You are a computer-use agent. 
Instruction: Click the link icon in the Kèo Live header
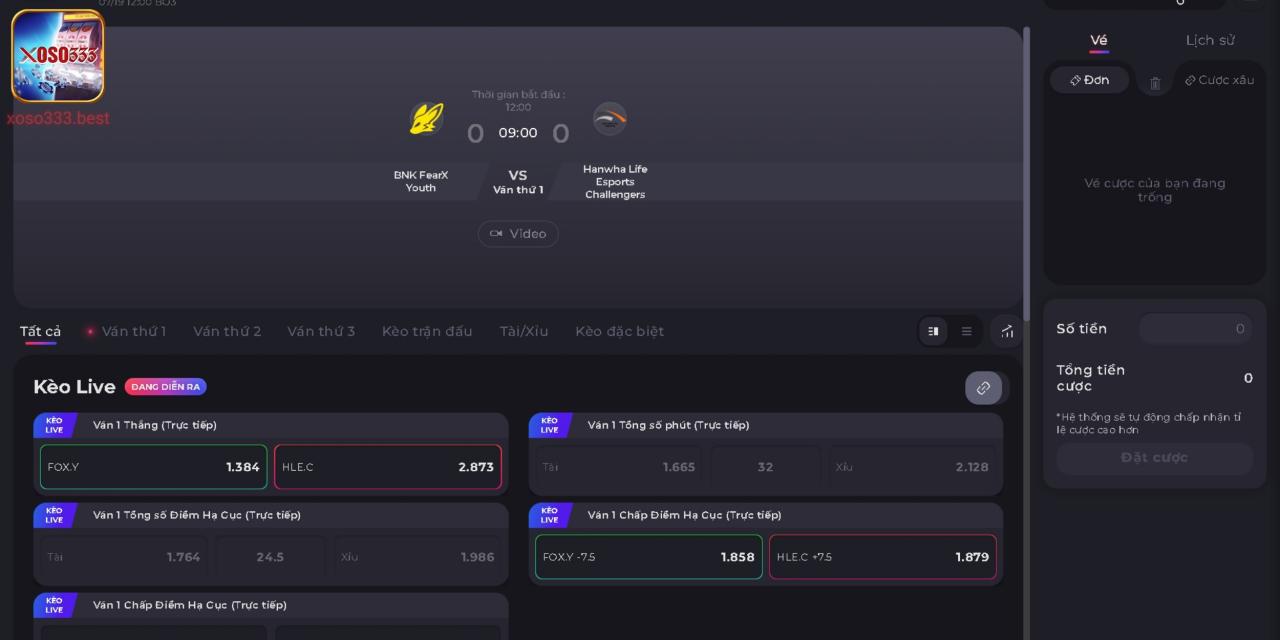tap(984, 388)
